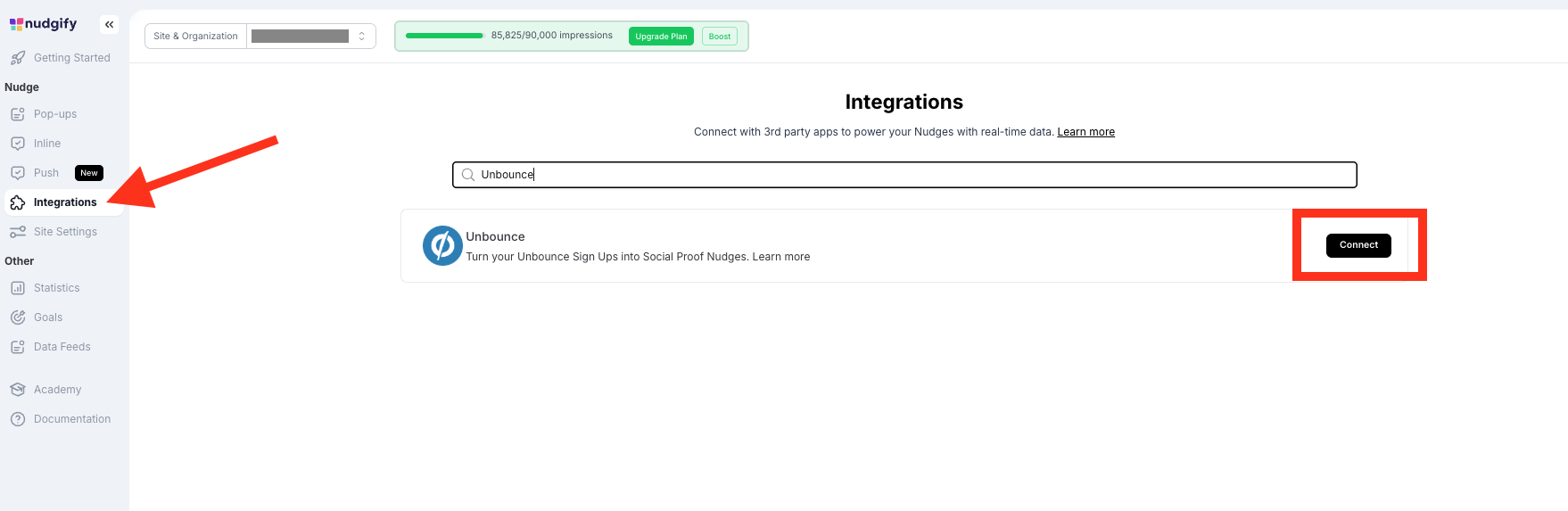Click the integrations search field
The image size is (1568, 511).
[904, 175]
